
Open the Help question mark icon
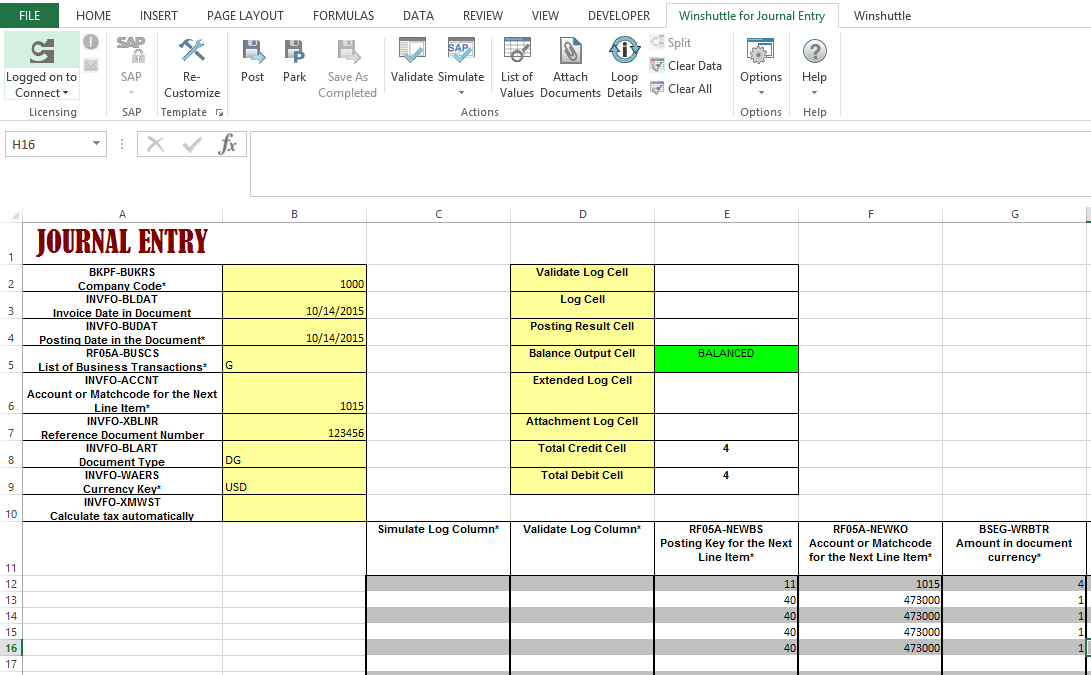(814, 51)
